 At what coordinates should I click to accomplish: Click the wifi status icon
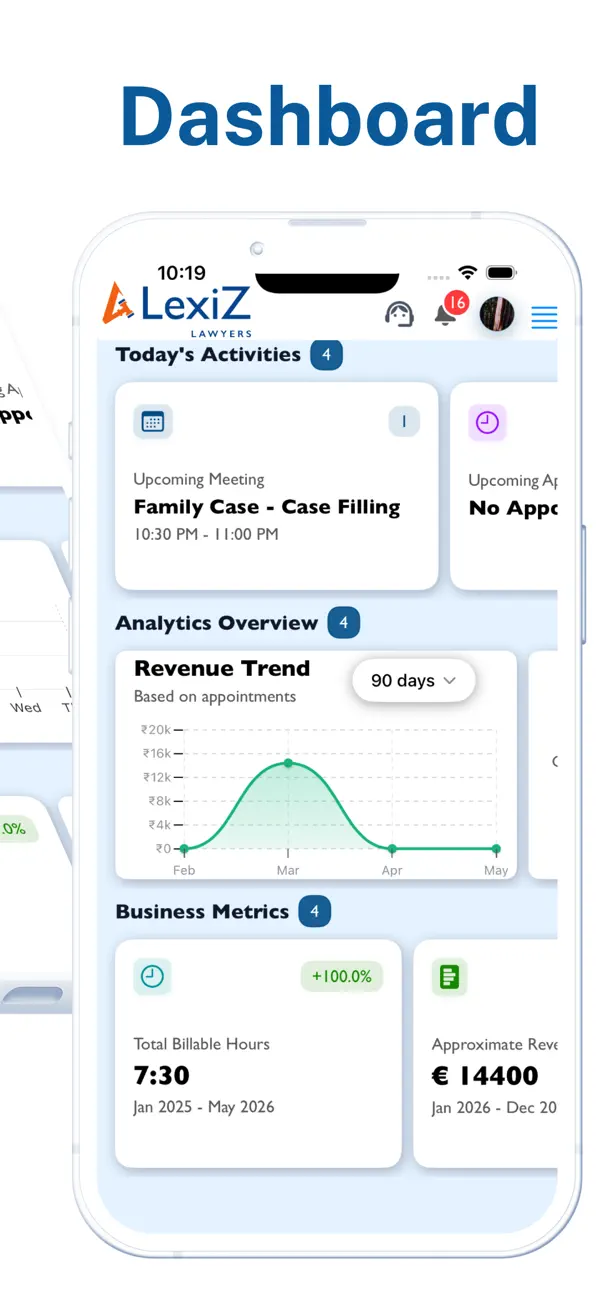pyautogui.click(x=468, y=273)
